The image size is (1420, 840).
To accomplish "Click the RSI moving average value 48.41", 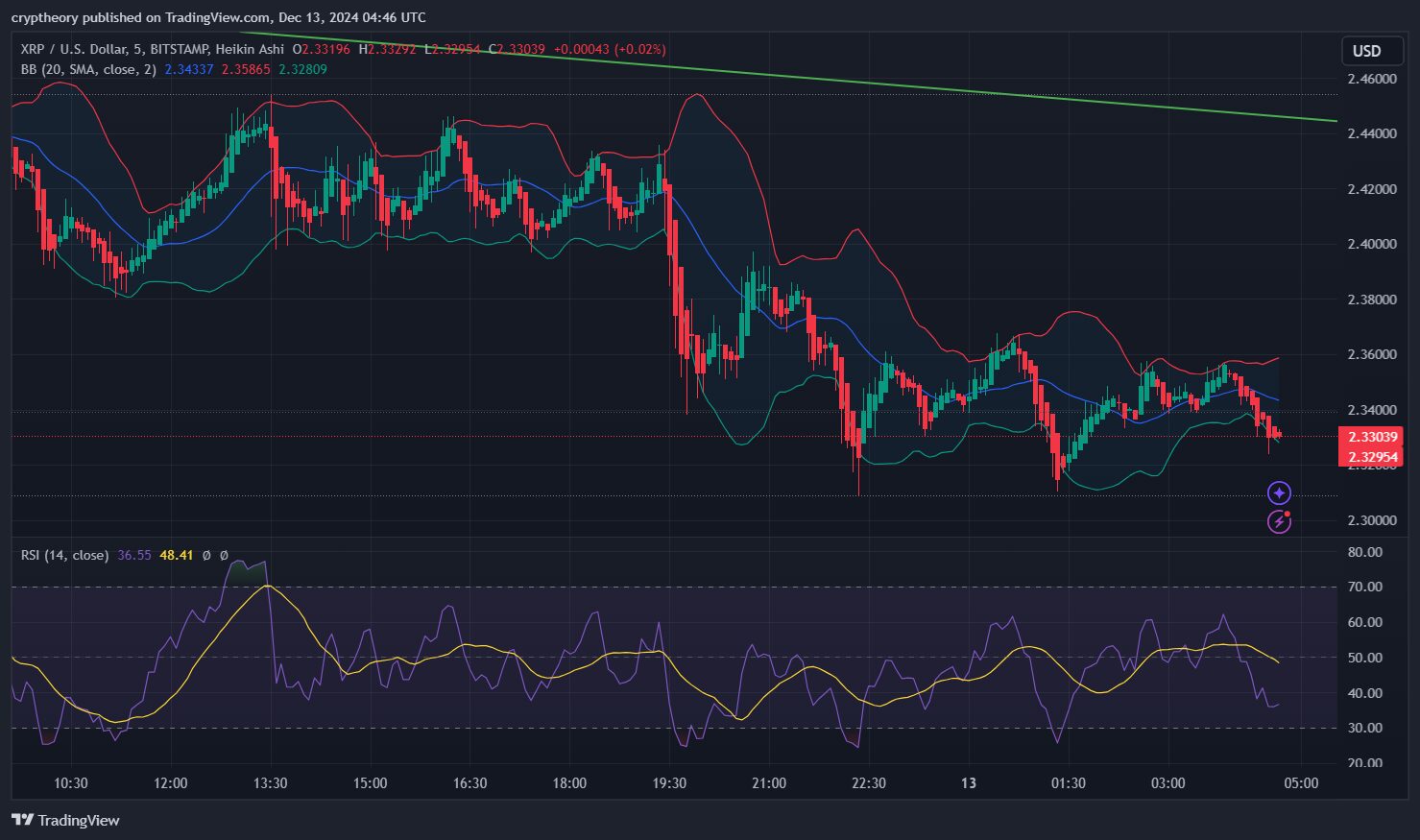I will (177, 555).
